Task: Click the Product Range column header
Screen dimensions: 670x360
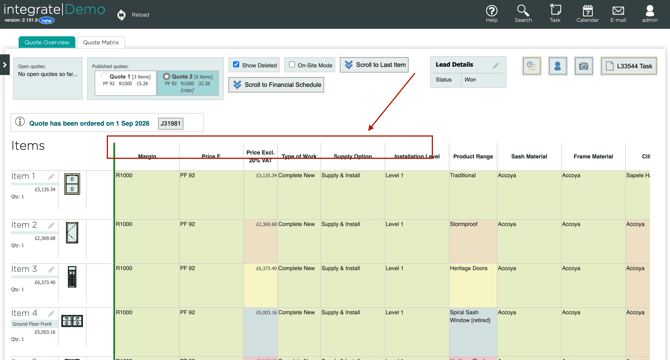Action: pyautogui.click(x=473, y=156)
